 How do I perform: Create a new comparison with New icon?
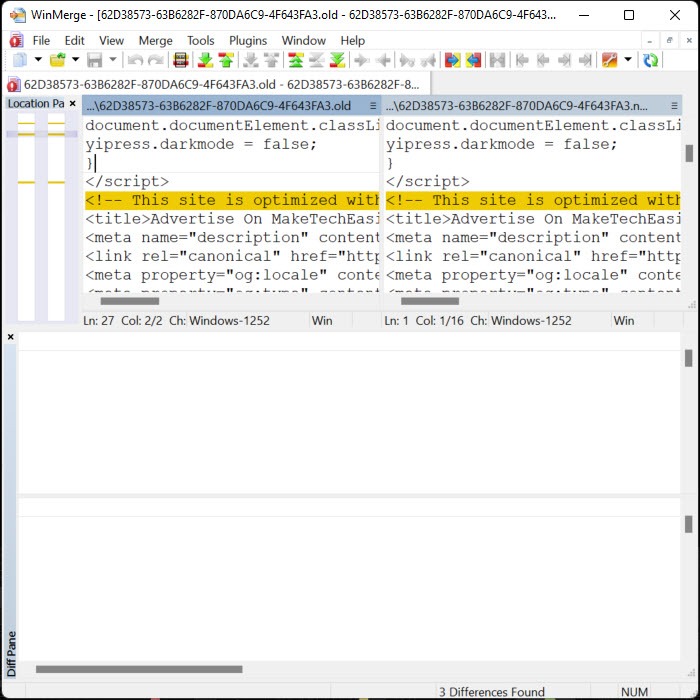point(20,60)
